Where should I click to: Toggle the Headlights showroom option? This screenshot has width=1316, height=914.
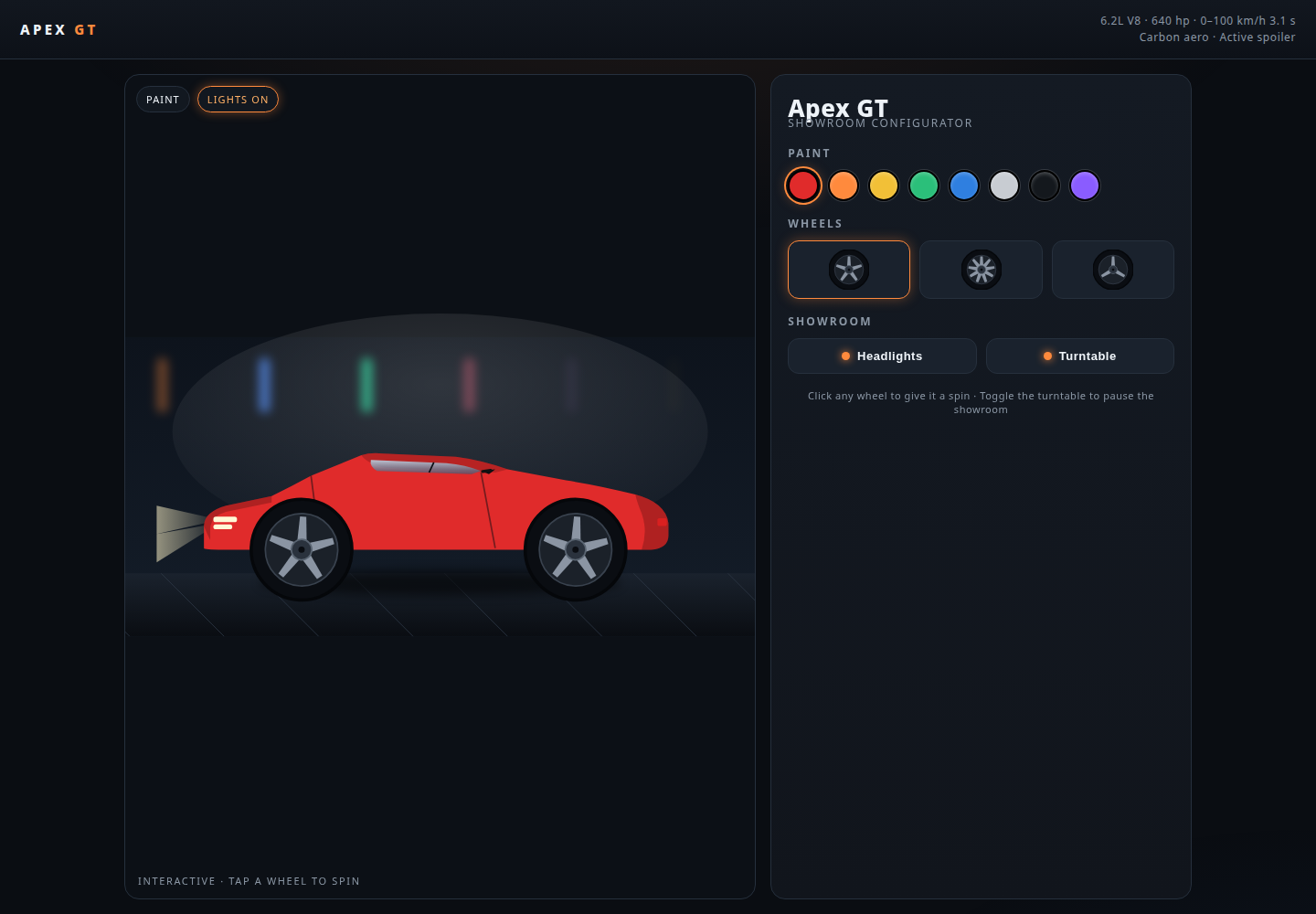882,356
